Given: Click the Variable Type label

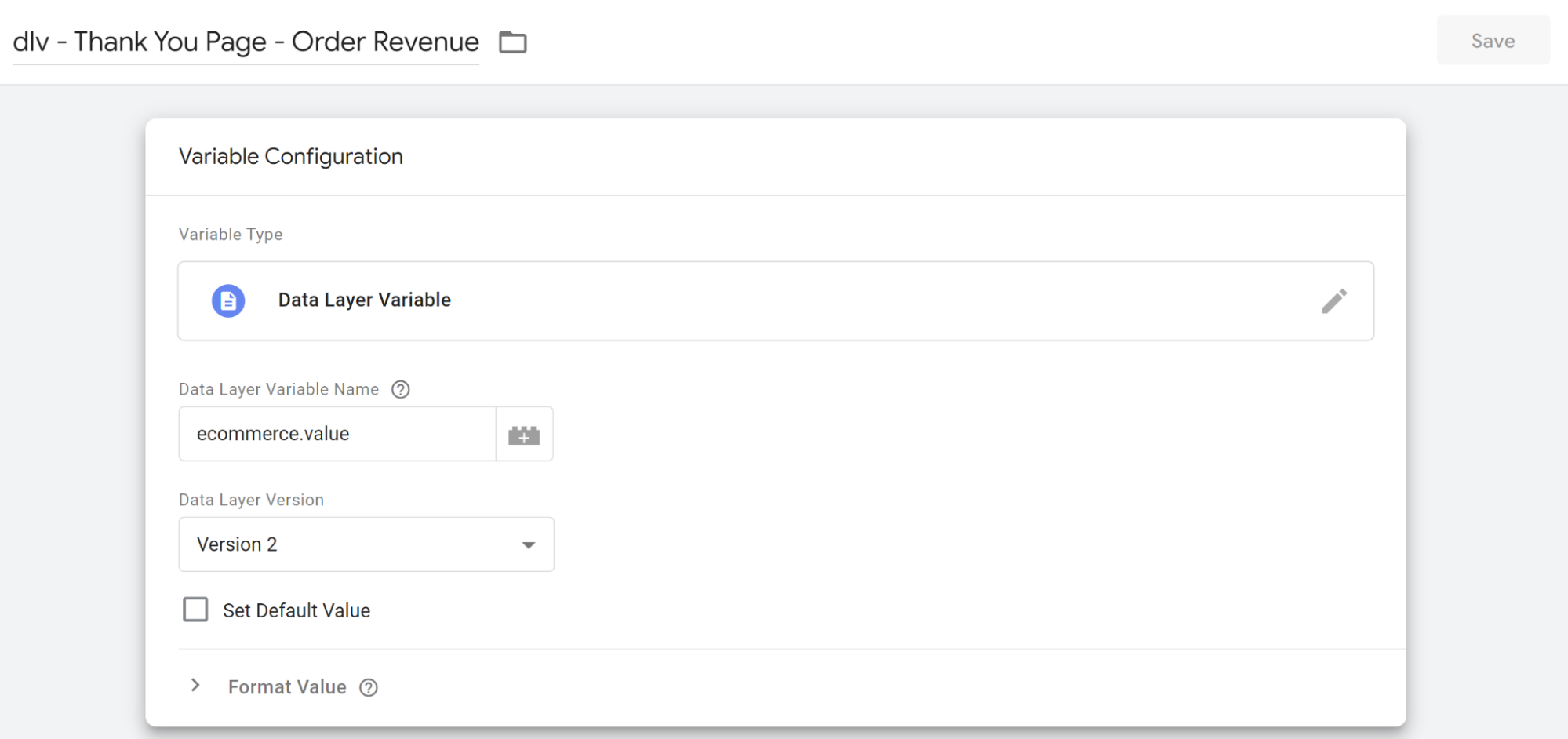Looking at the screenshot, I should pyautogui.click(x=231, y=235).
